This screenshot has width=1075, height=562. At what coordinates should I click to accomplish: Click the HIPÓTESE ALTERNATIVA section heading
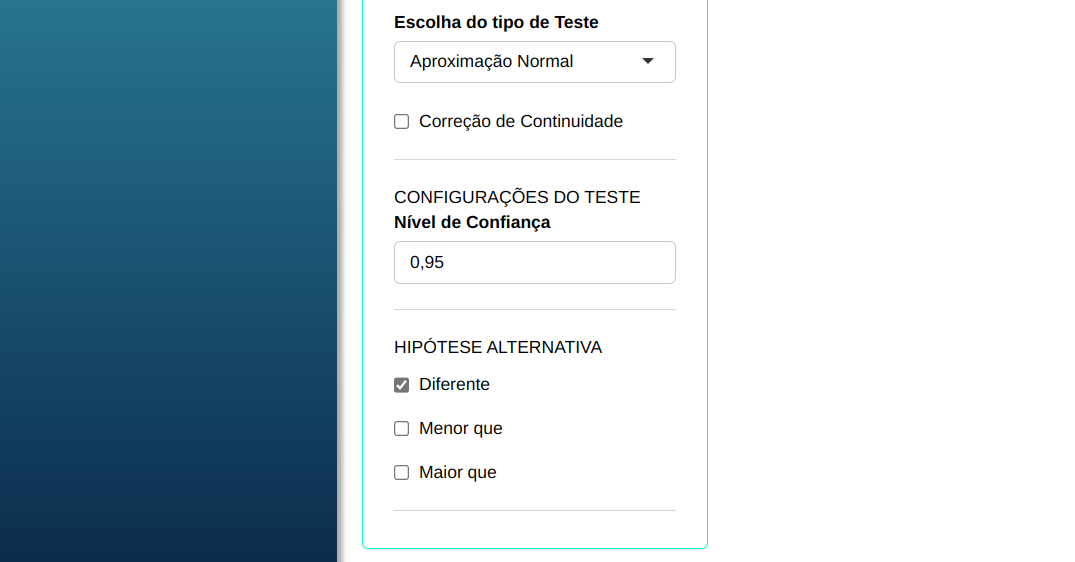tap(498, 347)
